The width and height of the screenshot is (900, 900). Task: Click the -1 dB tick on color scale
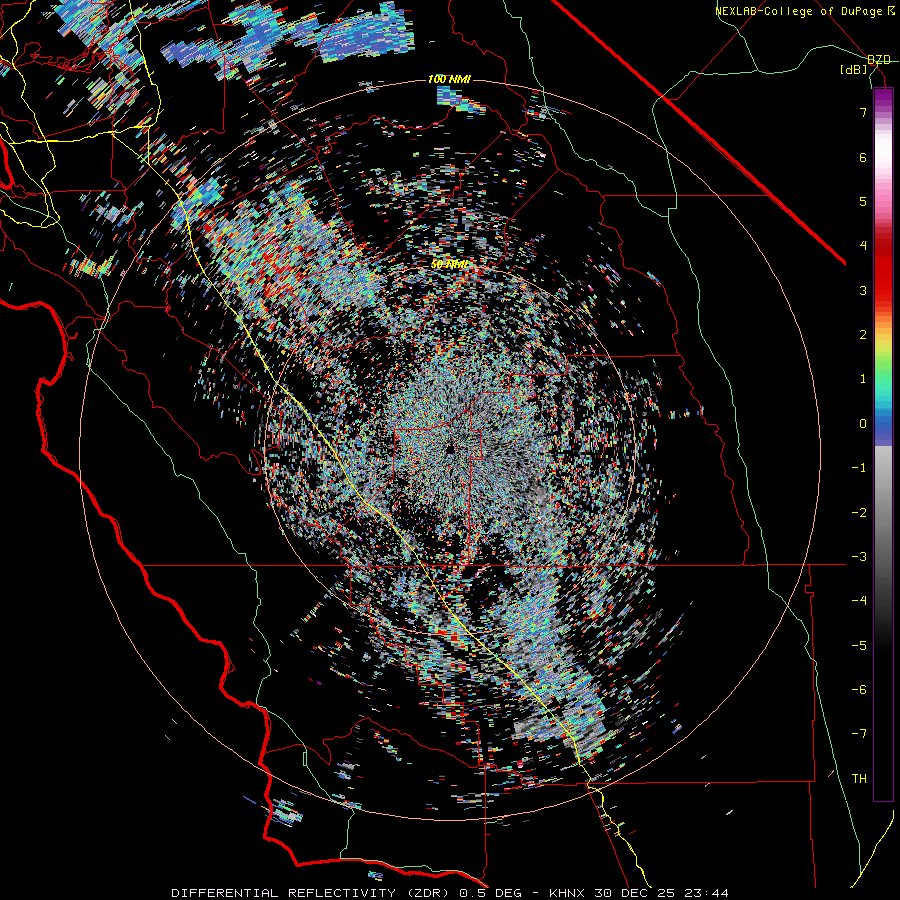pyautogui.click(x=859, y=468)
